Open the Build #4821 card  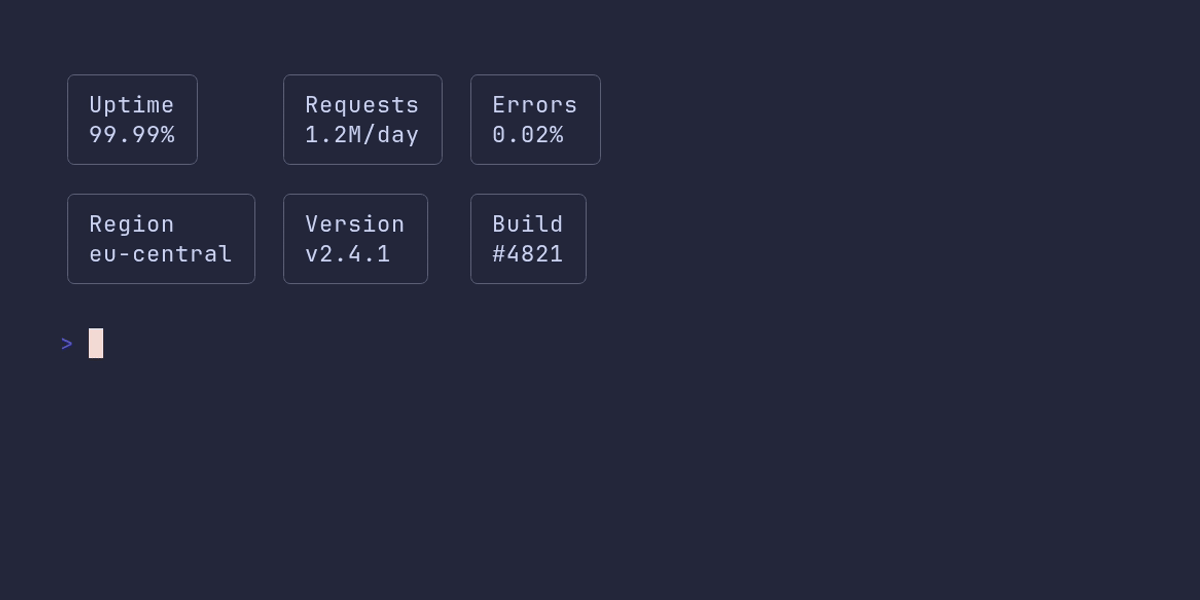tap(528, 239)
